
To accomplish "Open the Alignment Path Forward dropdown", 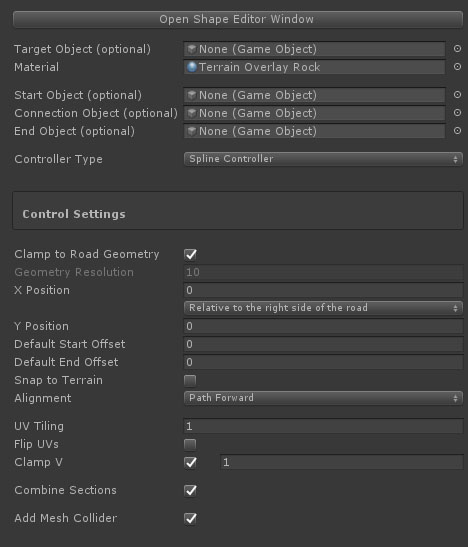I will pyautogui.click(x=323, y=398).
